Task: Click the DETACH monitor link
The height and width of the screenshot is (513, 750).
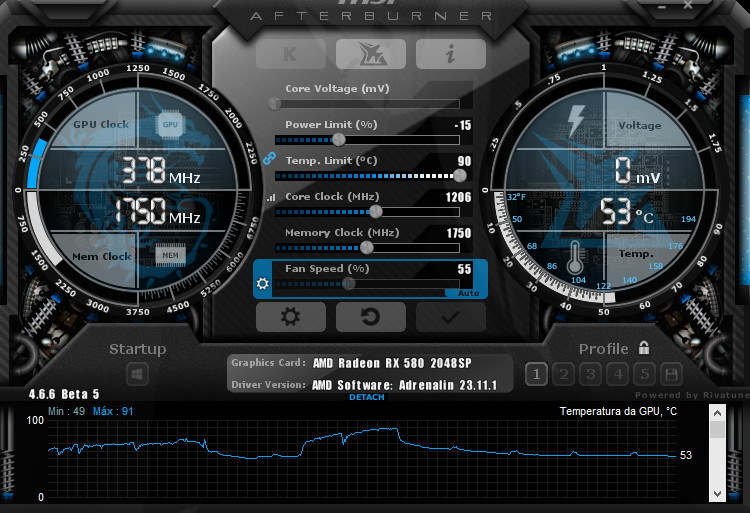Action: click(x=367, y=397)
